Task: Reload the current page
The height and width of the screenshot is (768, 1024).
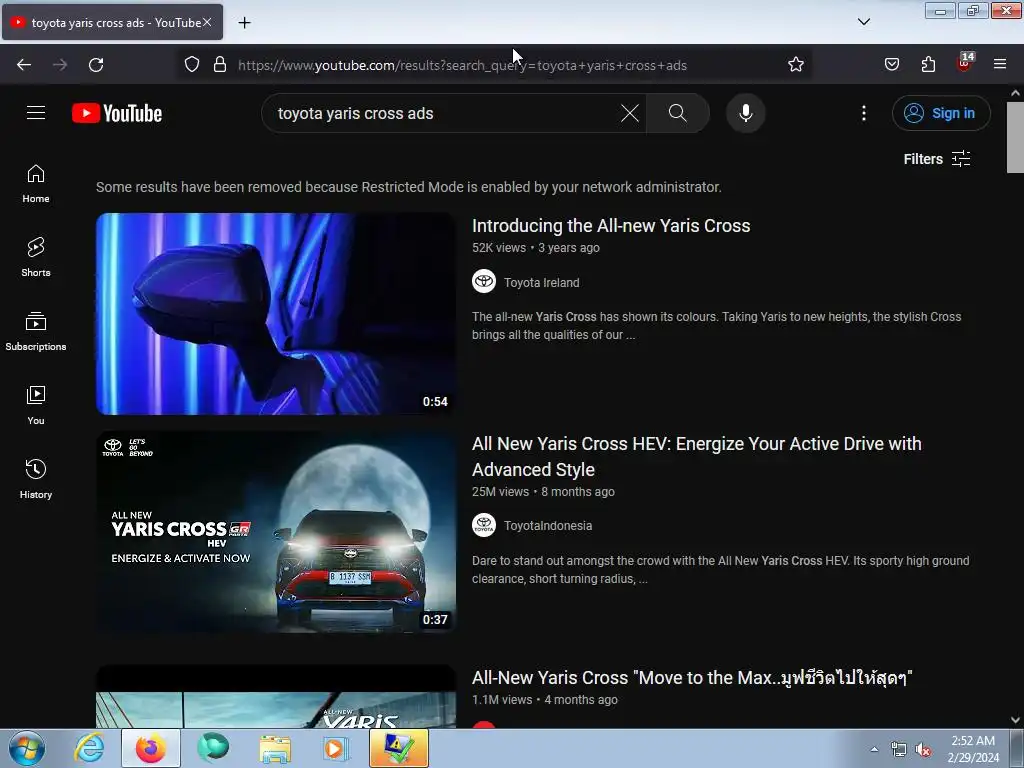Action: (96, 65)
